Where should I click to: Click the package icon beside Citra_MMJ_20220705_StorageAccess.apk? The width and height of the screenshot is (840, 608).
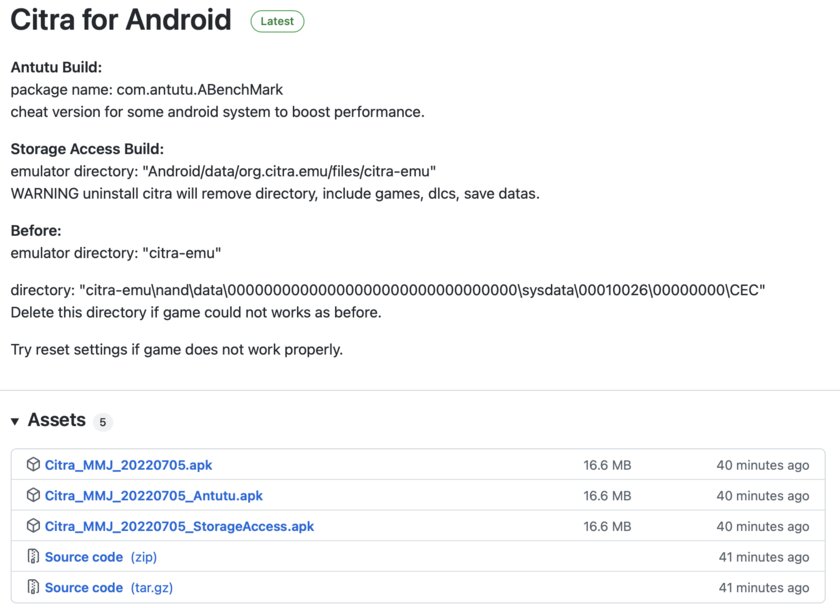pos(33,526)
